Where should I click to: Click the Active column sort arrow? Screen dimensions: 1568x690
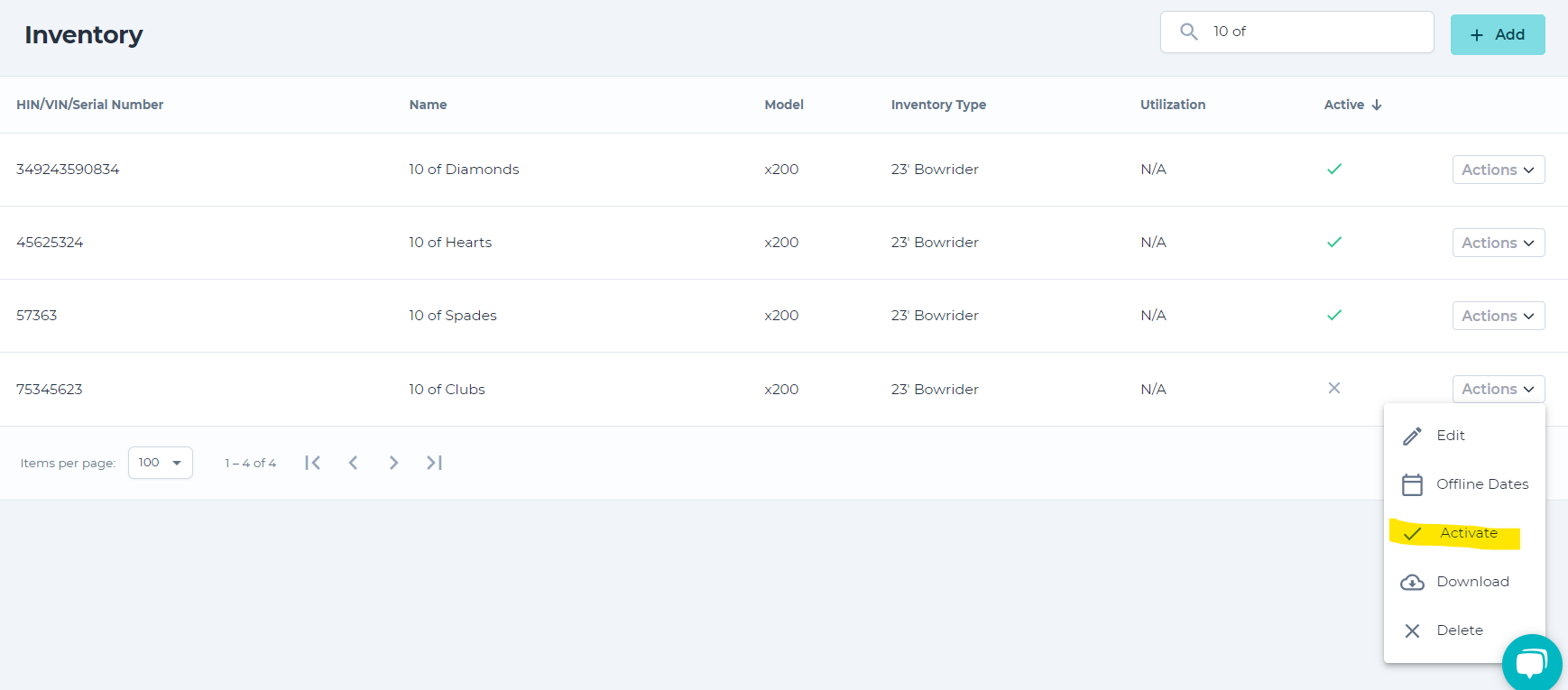(x=1377, y=105)
